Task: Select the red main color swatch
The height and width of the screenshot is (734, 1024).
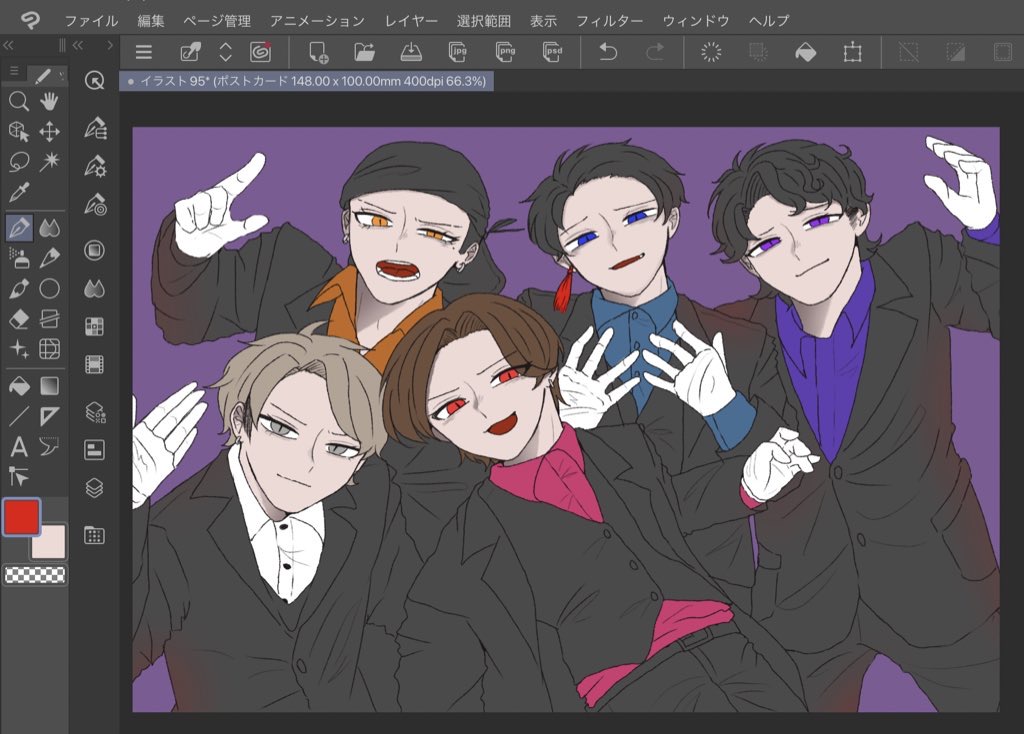Action: [22, 517]
